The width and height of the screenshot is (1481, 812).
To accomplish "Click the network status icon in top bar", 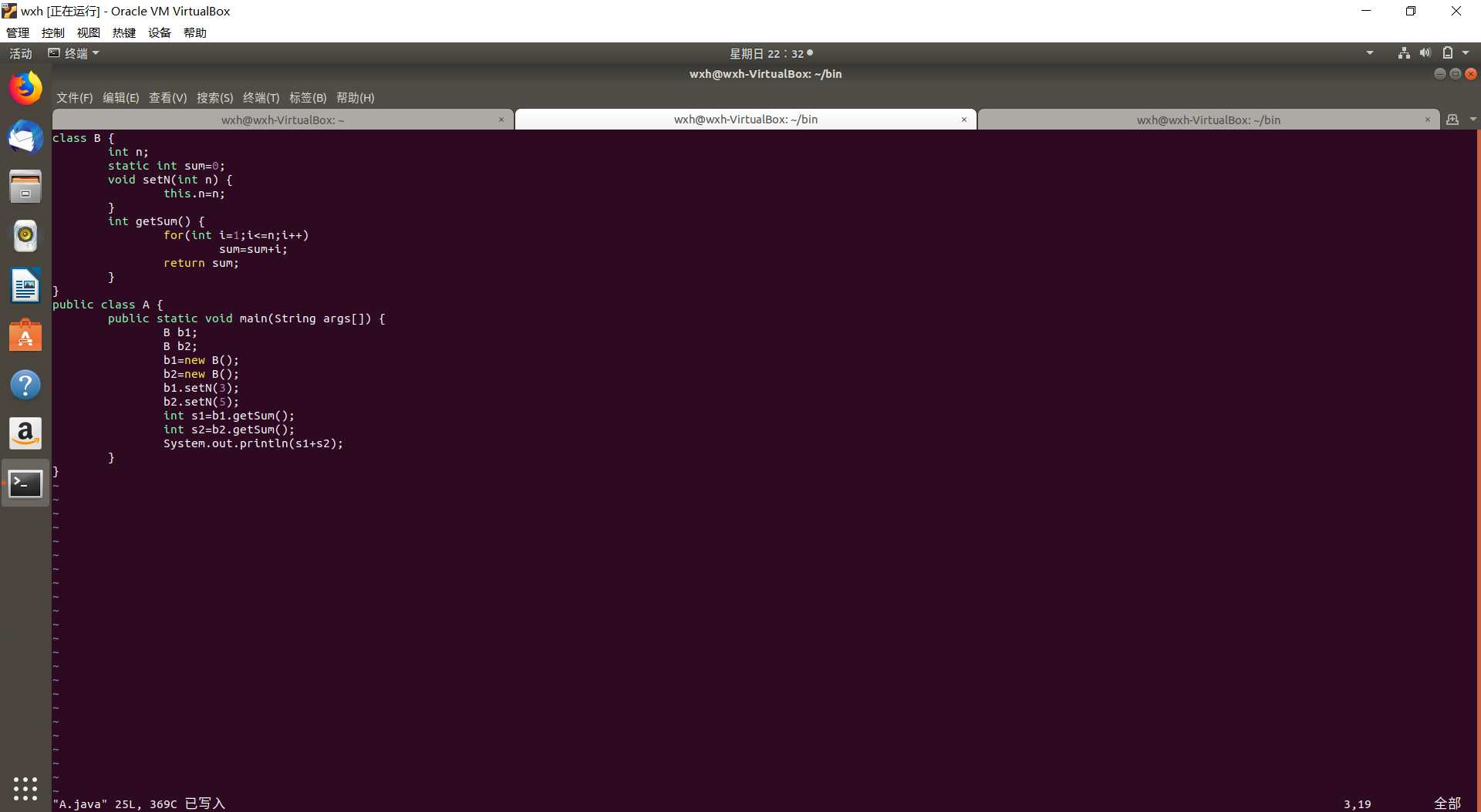I will (x=1404, y=53).
